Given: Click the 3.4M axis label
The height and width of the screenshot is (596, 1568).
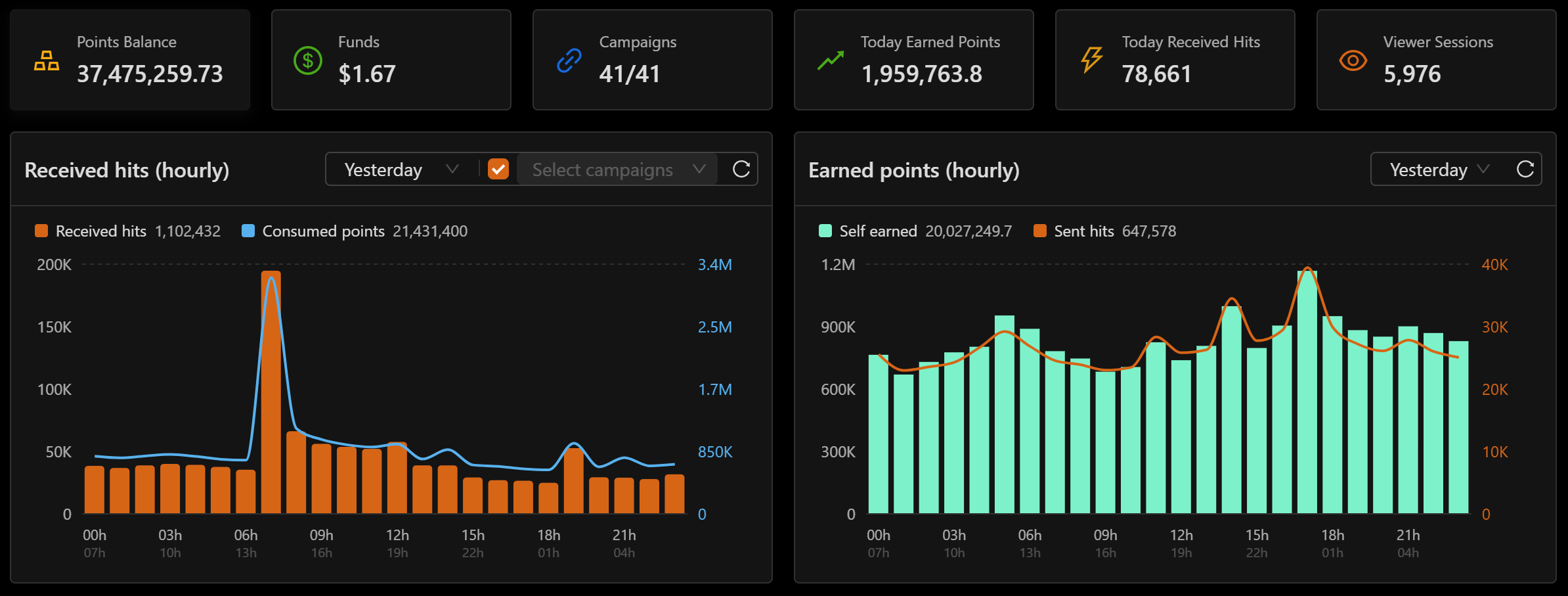Looking at the screenshot, I should point(714,265).
